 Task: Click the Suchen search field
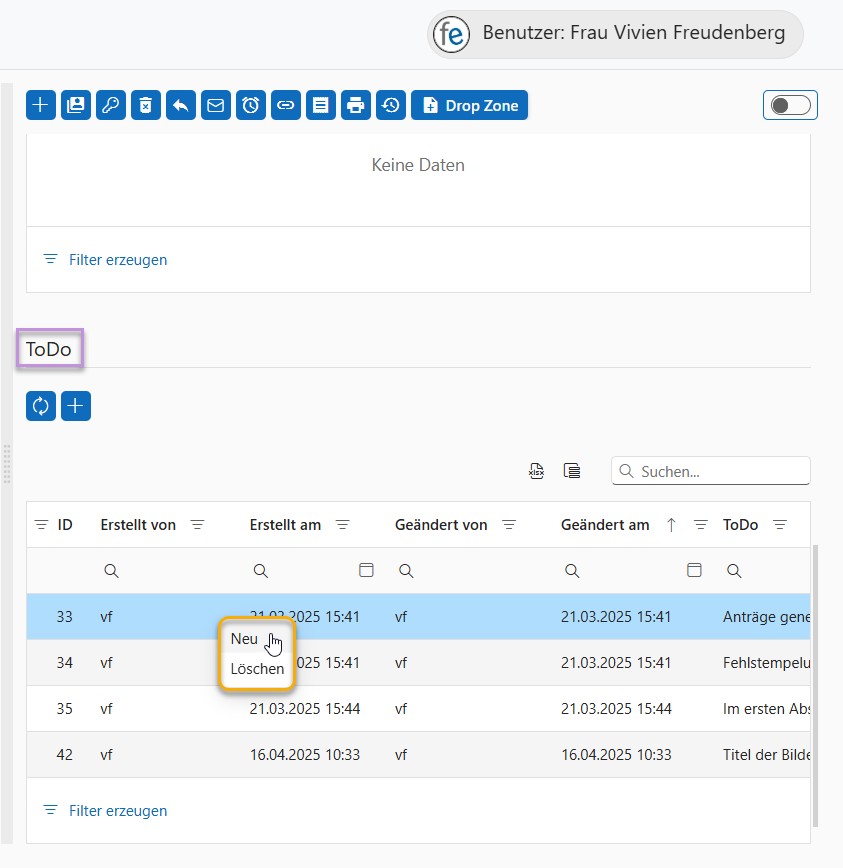click(x=720, y=471)
